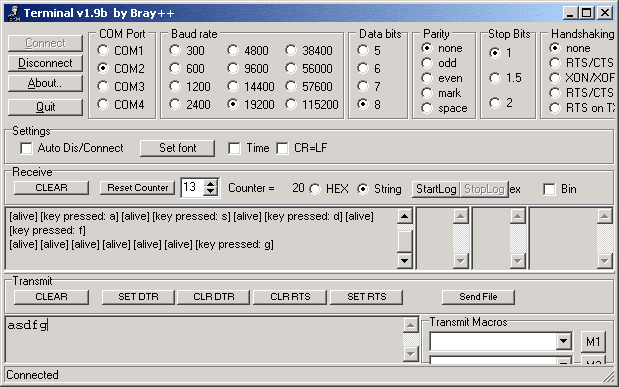Click transmit text field containing asdfg
Image resolution: width=619 pixels, height=387 pixels.
click(x=204, y=339)
